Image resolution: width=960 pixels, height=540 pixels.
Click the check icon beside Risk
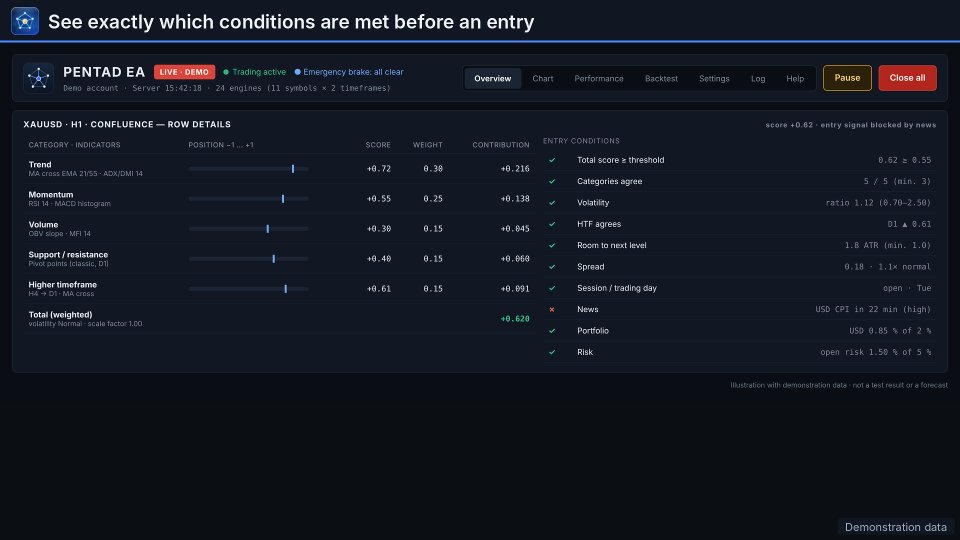(x=552, y=353)
